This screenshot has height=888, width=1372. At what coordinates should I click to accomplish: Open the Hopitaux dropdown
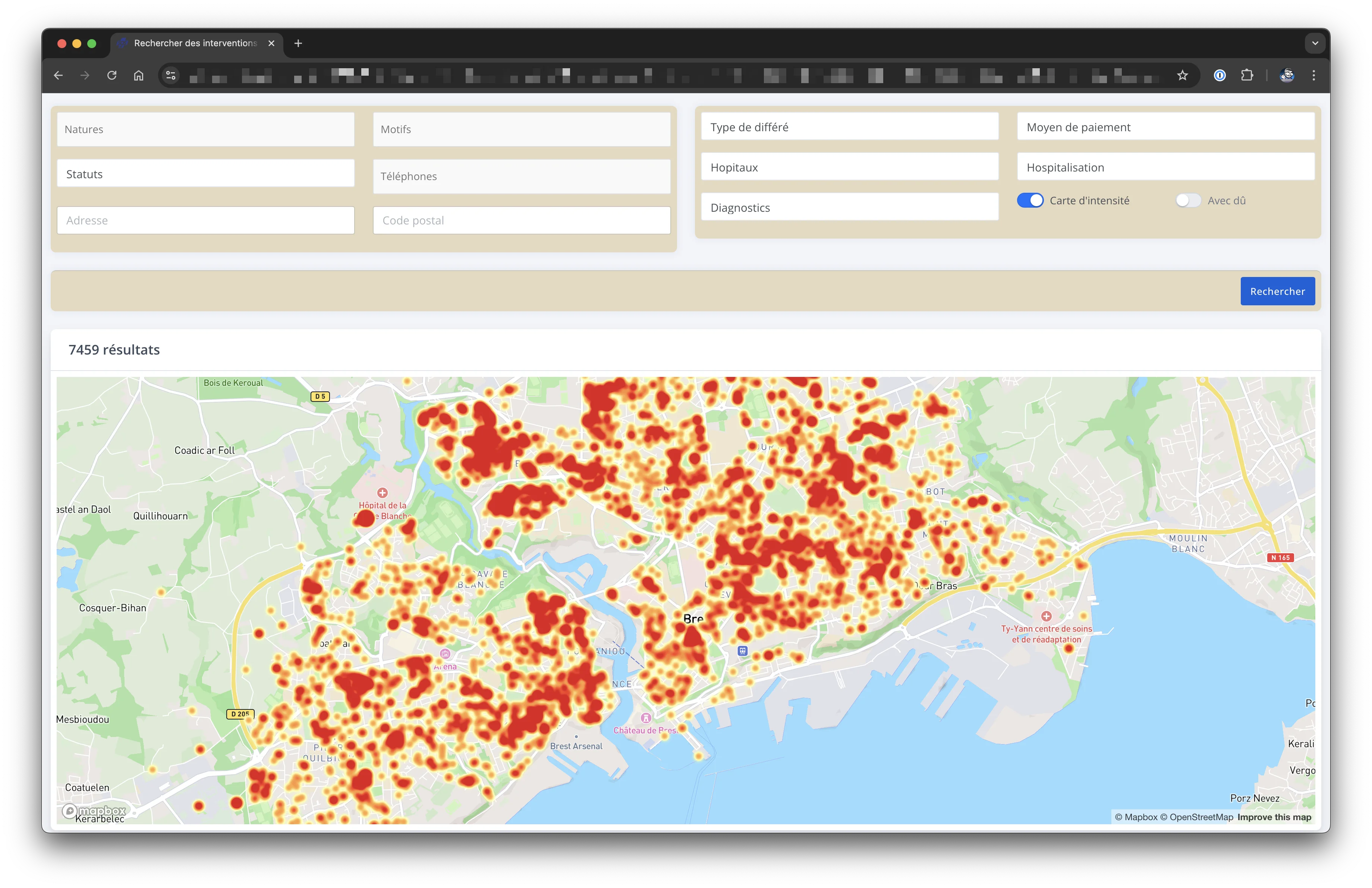pos(850,167)
